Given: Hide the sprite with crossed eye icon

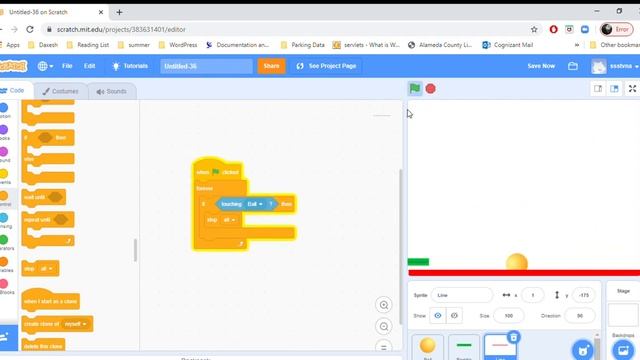Looking at the screenshot, I should click(x=454, y=316).
